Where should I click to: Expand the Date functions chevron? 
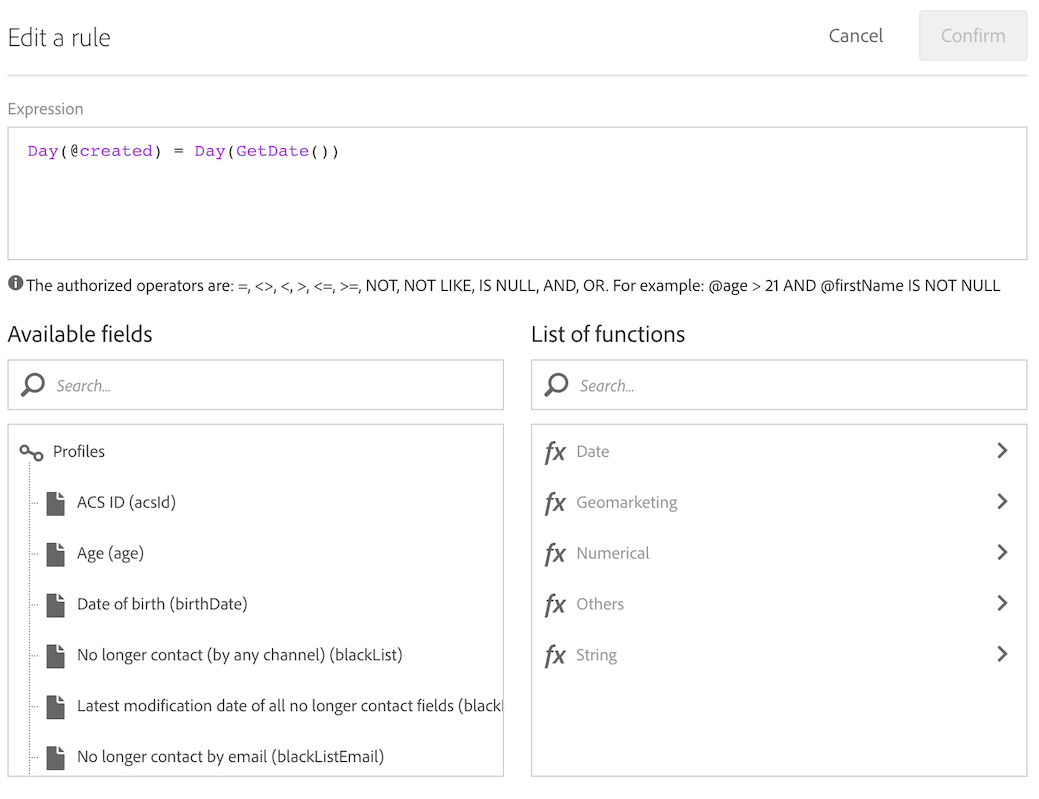(x=1002, y=451)
